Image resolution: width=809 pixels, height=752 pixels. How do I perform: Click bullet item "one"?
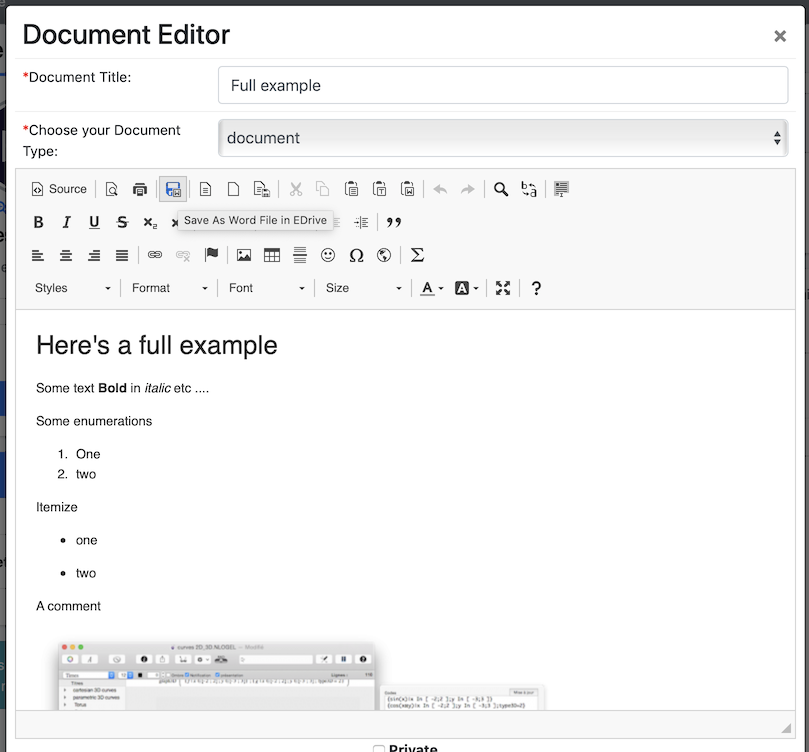point(86,540)
